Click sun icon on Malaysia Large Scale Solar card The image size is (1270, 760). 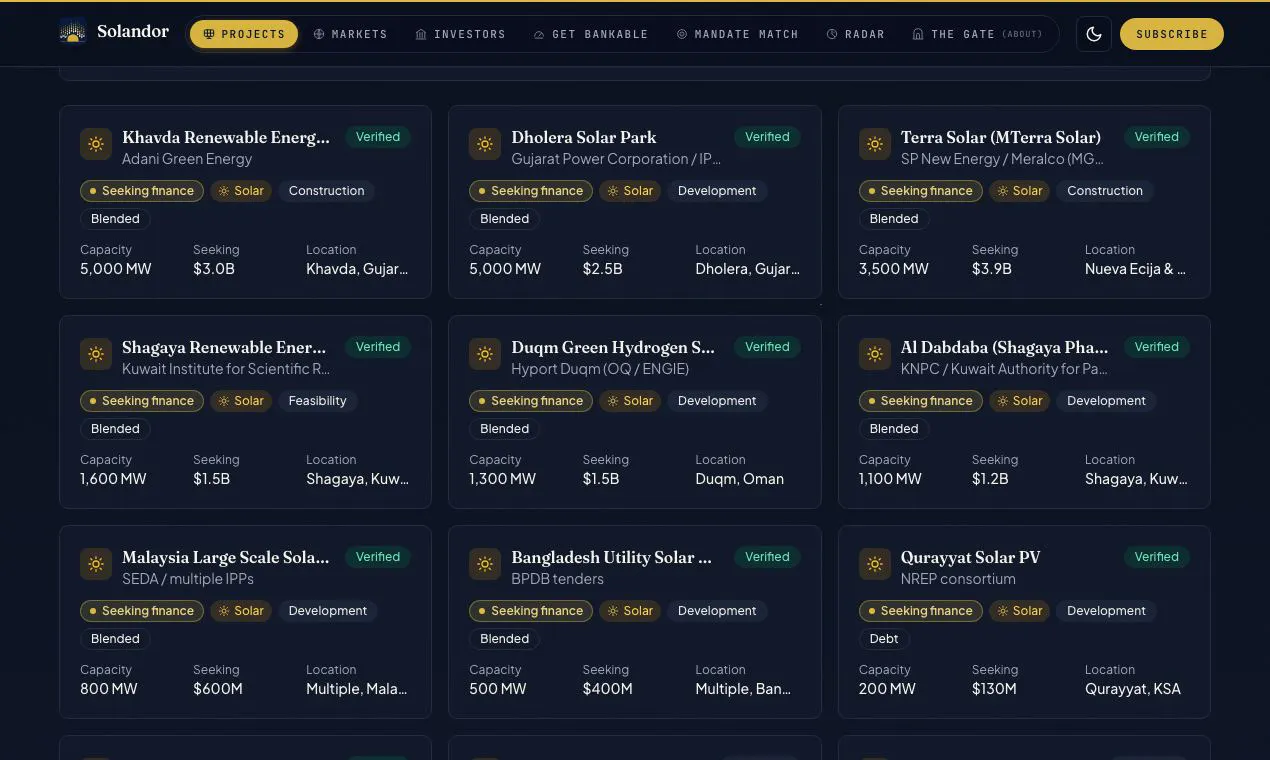(96, 564)
